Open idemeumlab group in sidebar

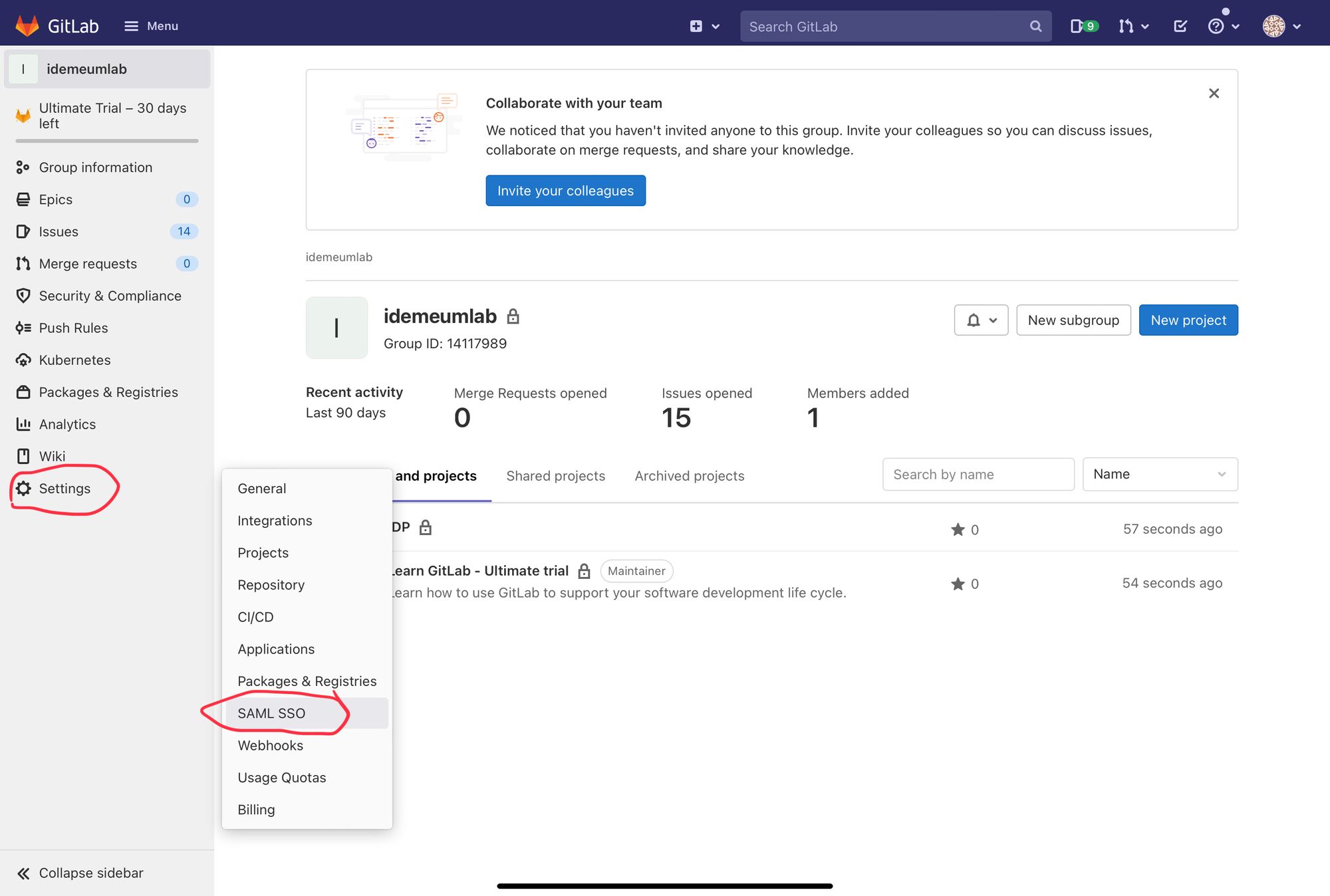pyautogui.click(x=107, y=68)
